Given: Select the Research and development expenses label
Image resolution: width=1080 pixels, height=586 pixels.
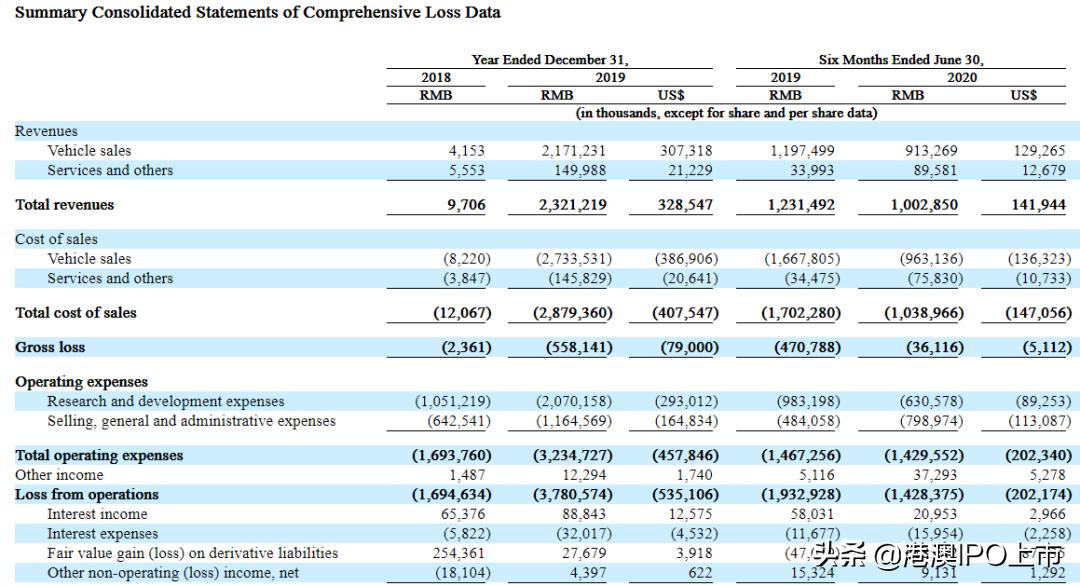Looking at the screenshot, I should coord(166,402).
